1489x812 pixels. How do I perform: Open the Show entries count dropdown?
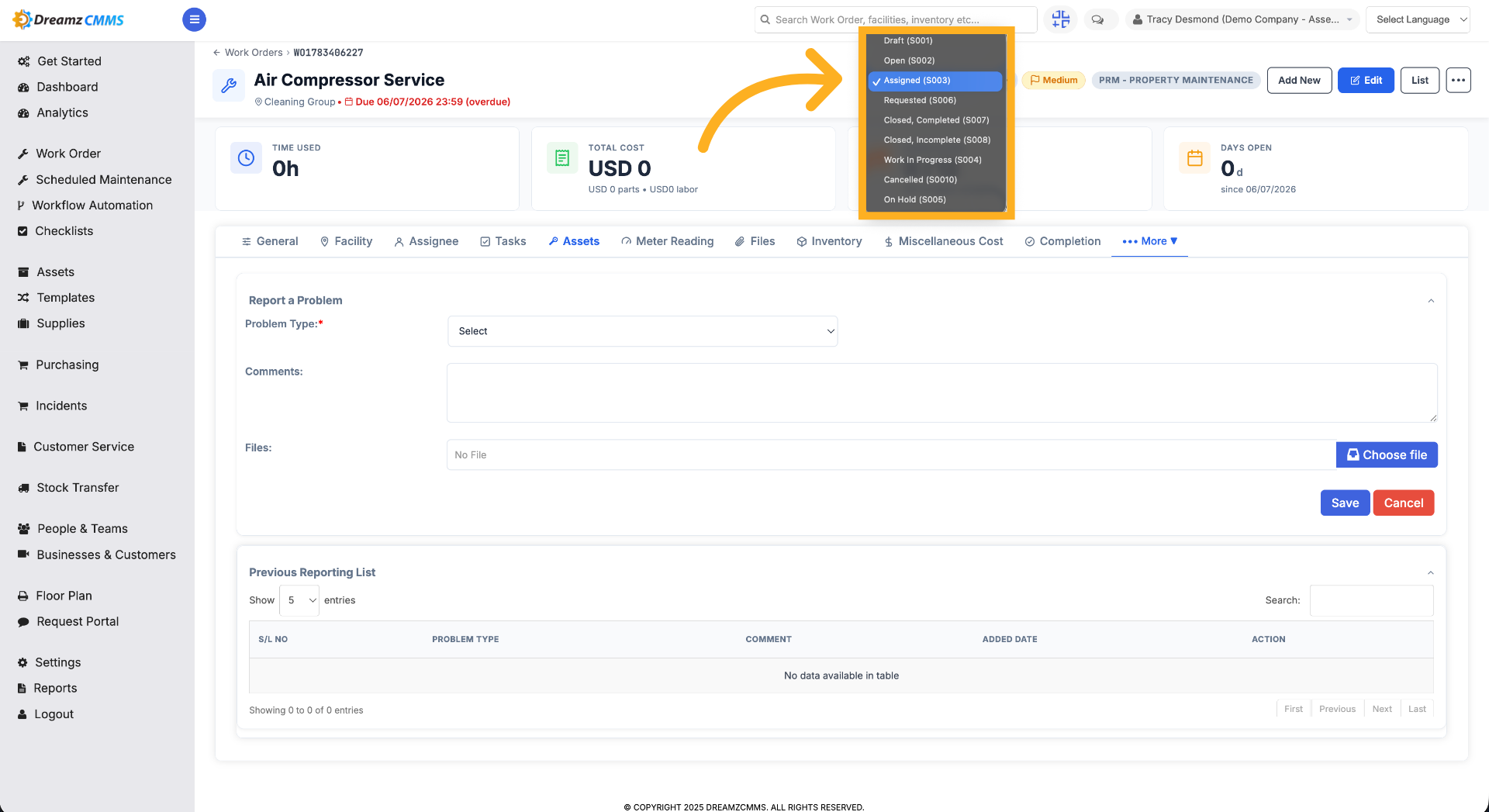pos(299,600)
